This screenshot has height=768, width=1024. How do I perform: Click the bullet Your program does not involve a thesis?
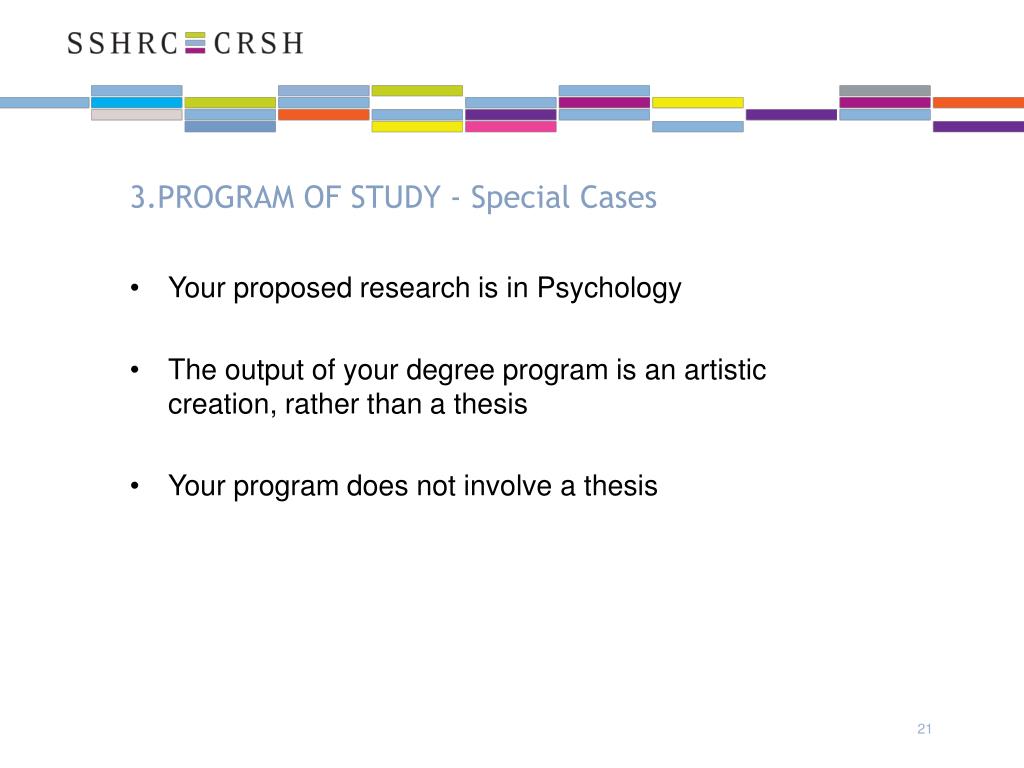pyautogui.click(x=413, y=486)
